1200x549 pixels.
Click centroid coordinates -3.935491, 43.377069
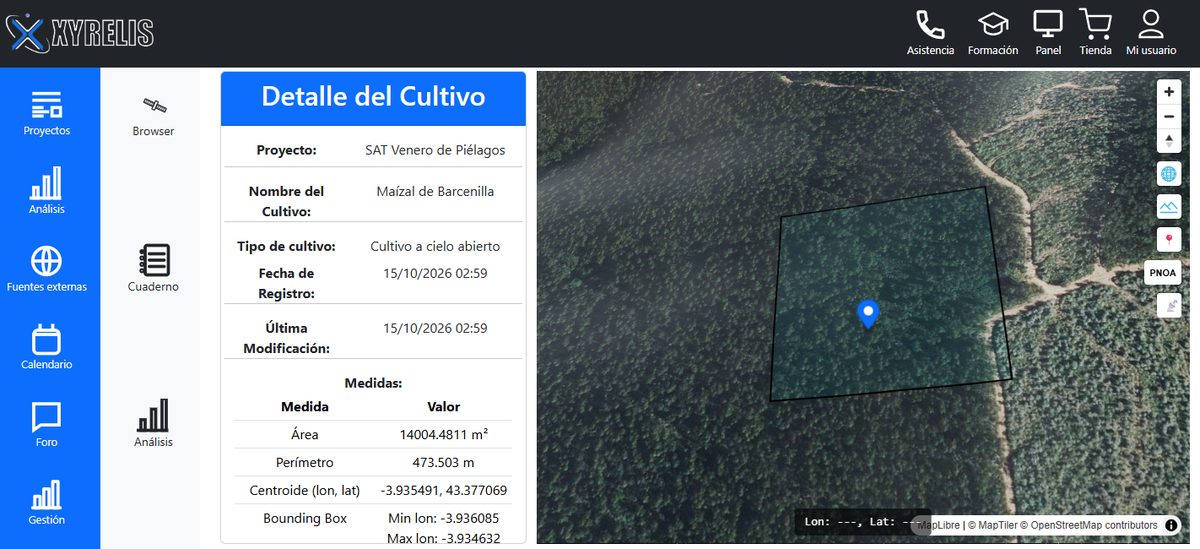[x=443, y=491]
